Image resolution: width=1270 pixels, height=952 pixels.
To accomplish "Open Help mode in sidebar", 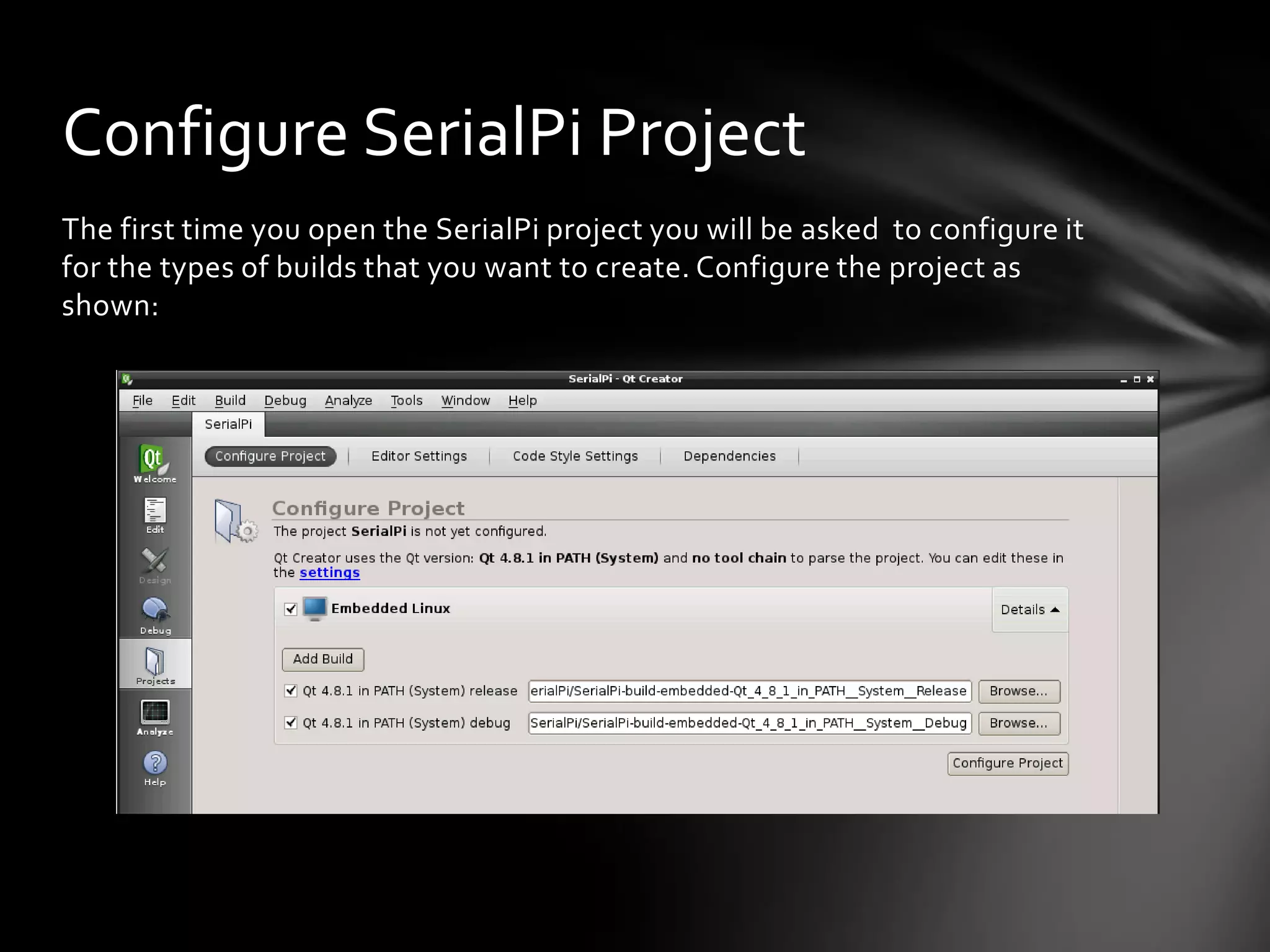I will 155,769.
